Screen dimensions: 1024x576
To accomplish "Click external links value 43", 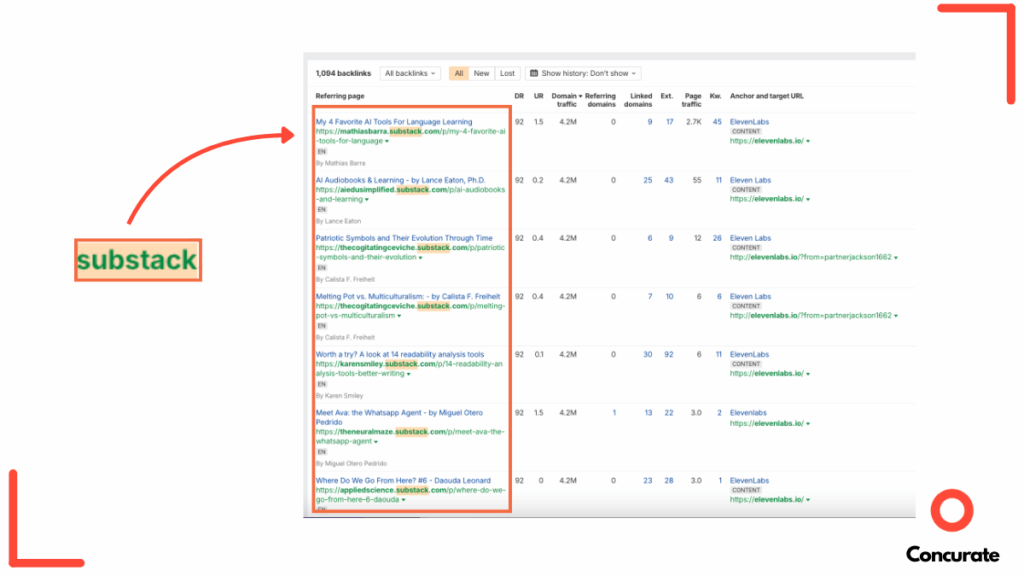I will tap(669, 180).
